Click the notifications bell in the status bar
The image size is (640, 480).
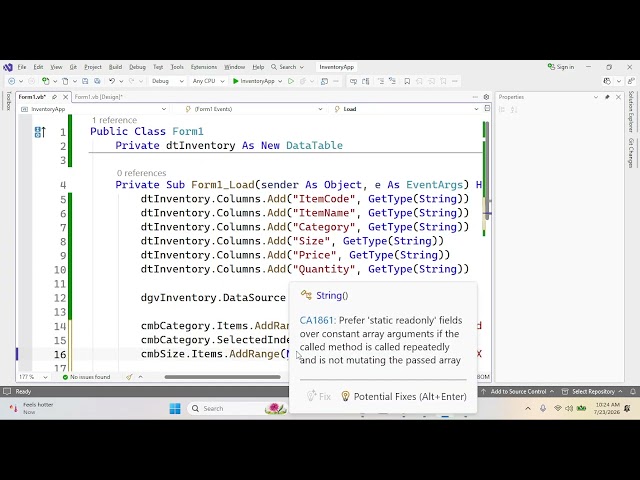633,391
